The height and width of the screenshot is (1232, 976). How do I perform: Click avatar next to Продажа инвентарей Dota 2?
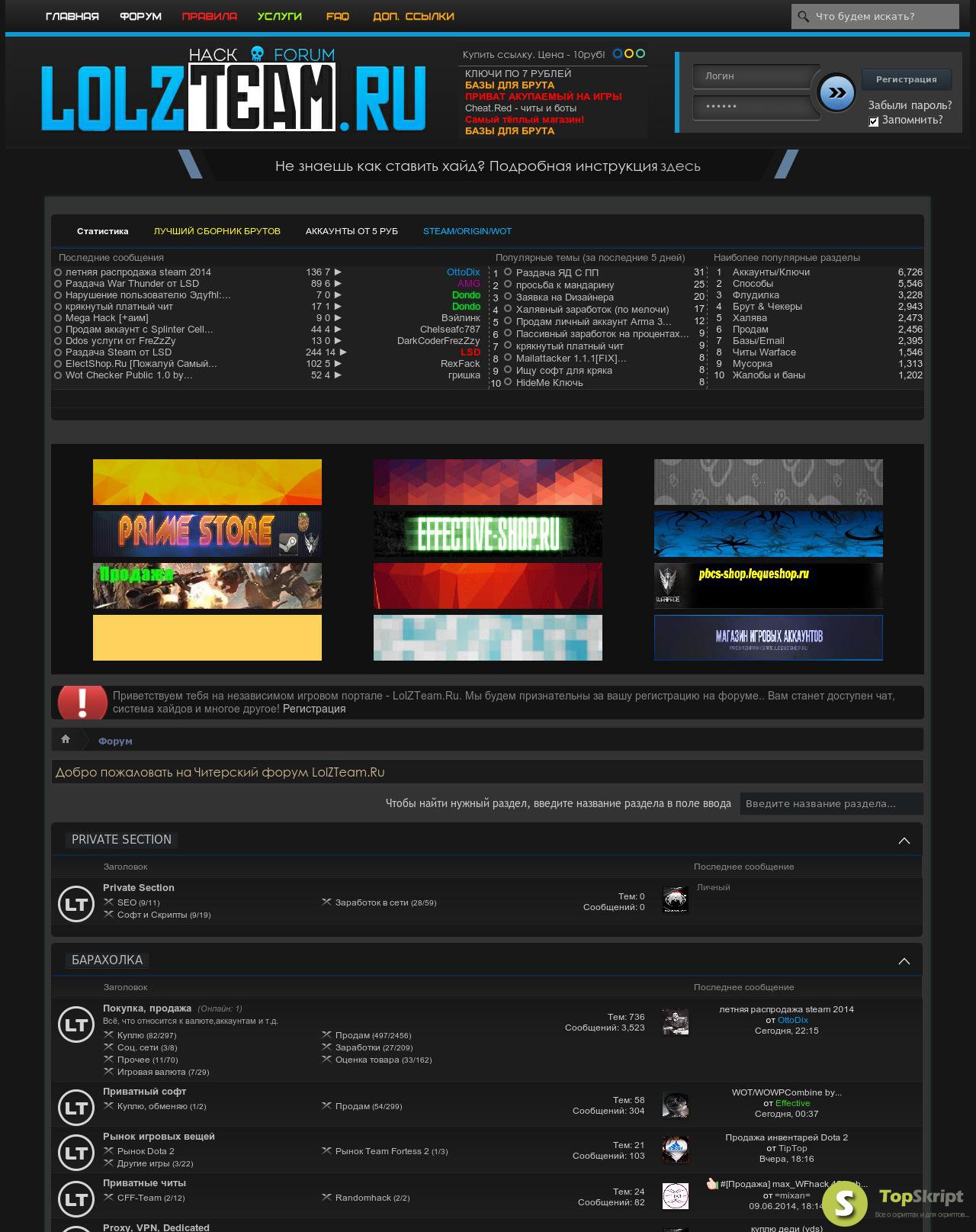click(676, 1150)
